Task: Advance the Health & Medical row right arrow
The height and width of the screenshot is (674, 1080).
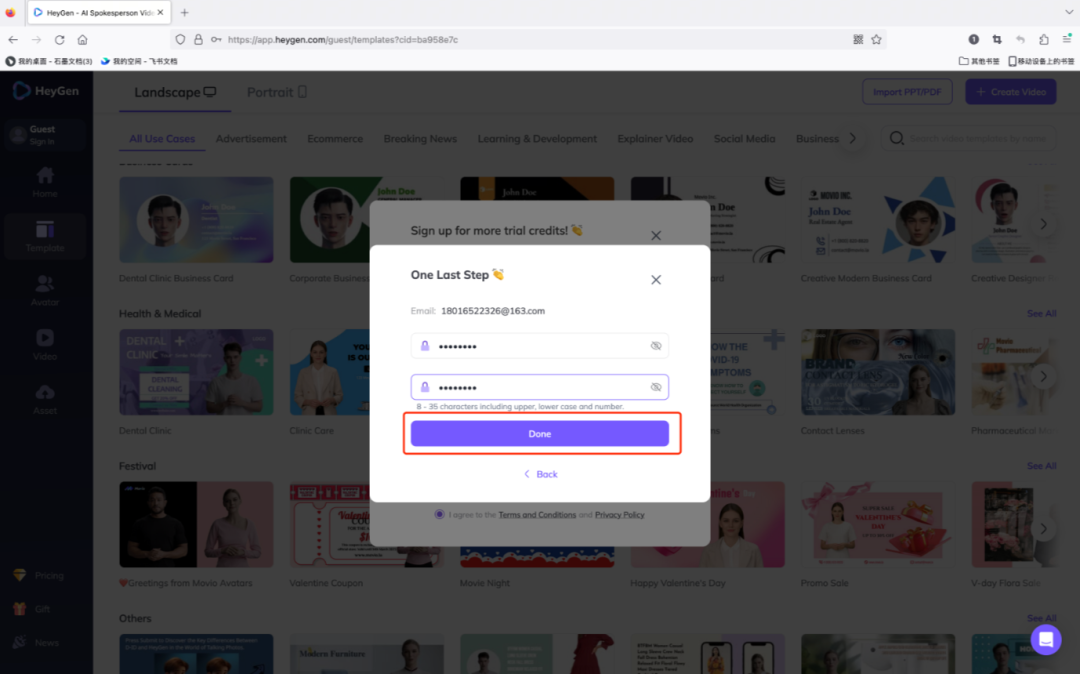Action: tap(1043, 376)
